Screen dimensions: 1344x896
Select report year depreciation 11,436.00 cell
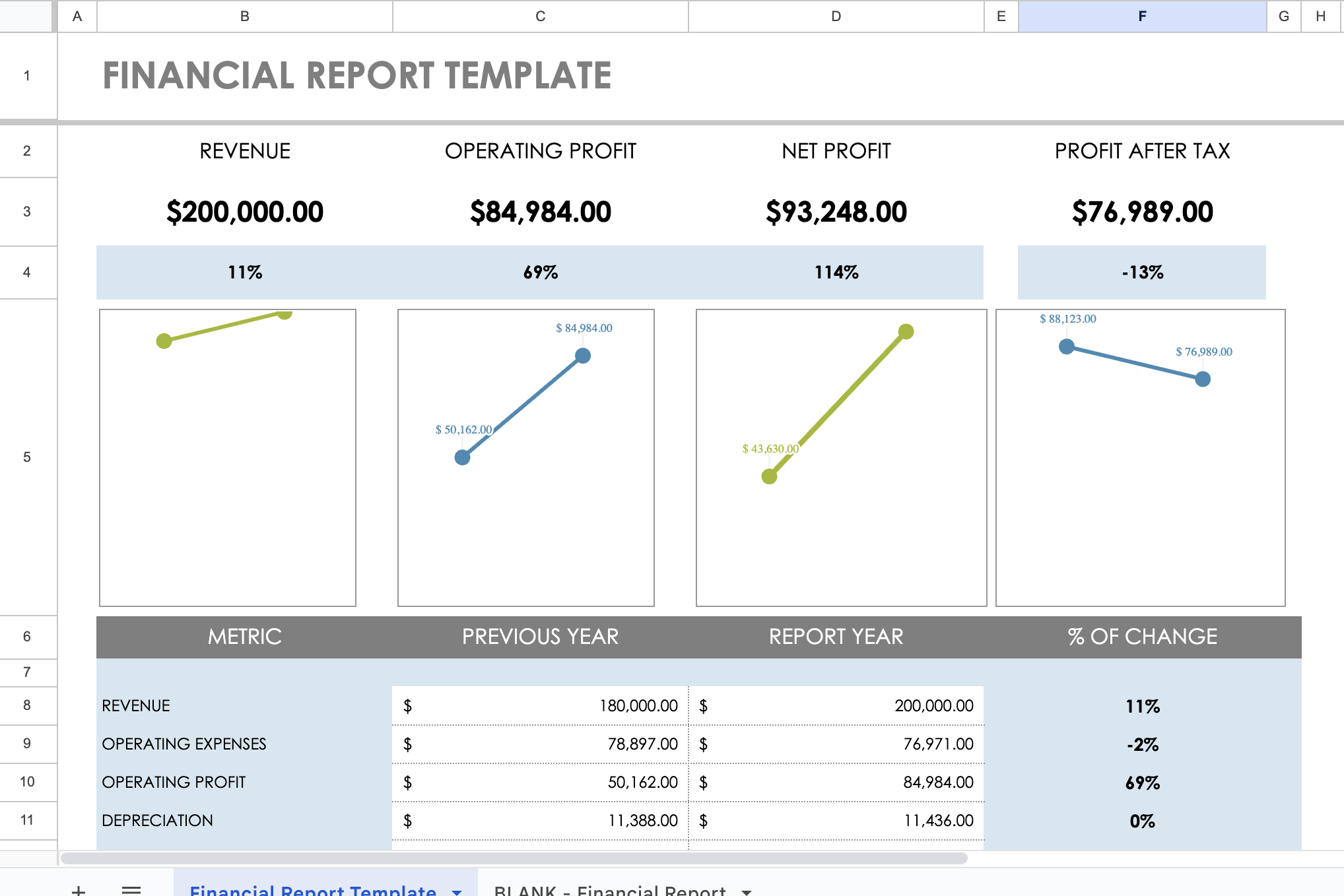836,821
